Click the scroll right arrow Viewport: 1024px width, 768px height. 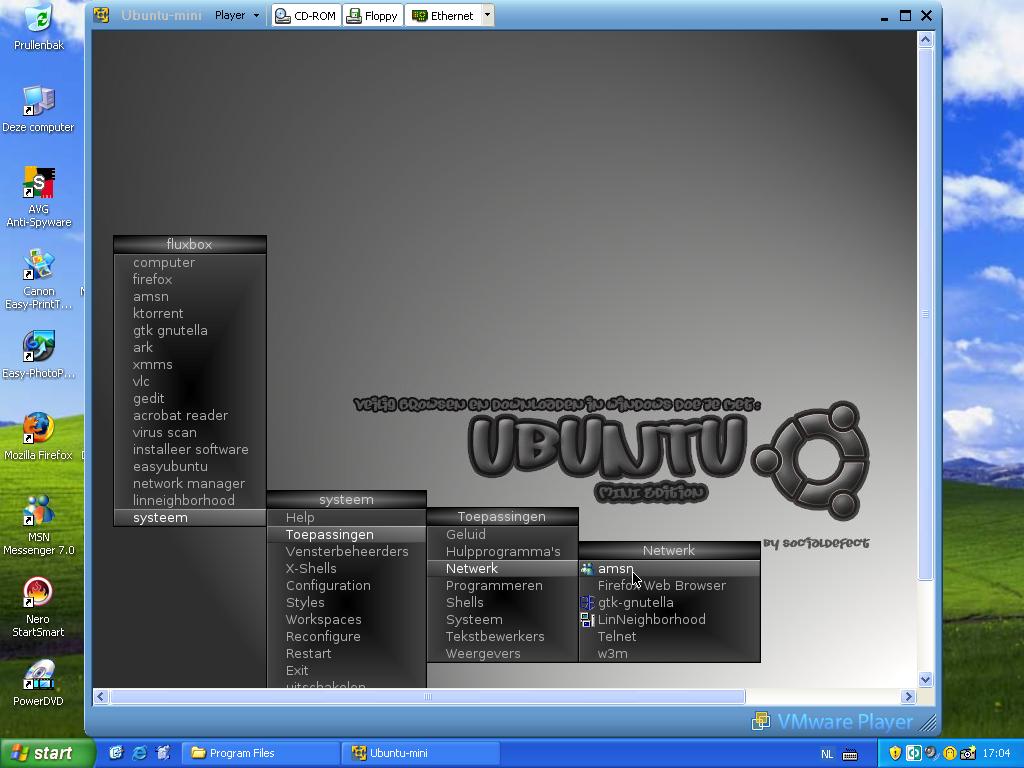908,697
